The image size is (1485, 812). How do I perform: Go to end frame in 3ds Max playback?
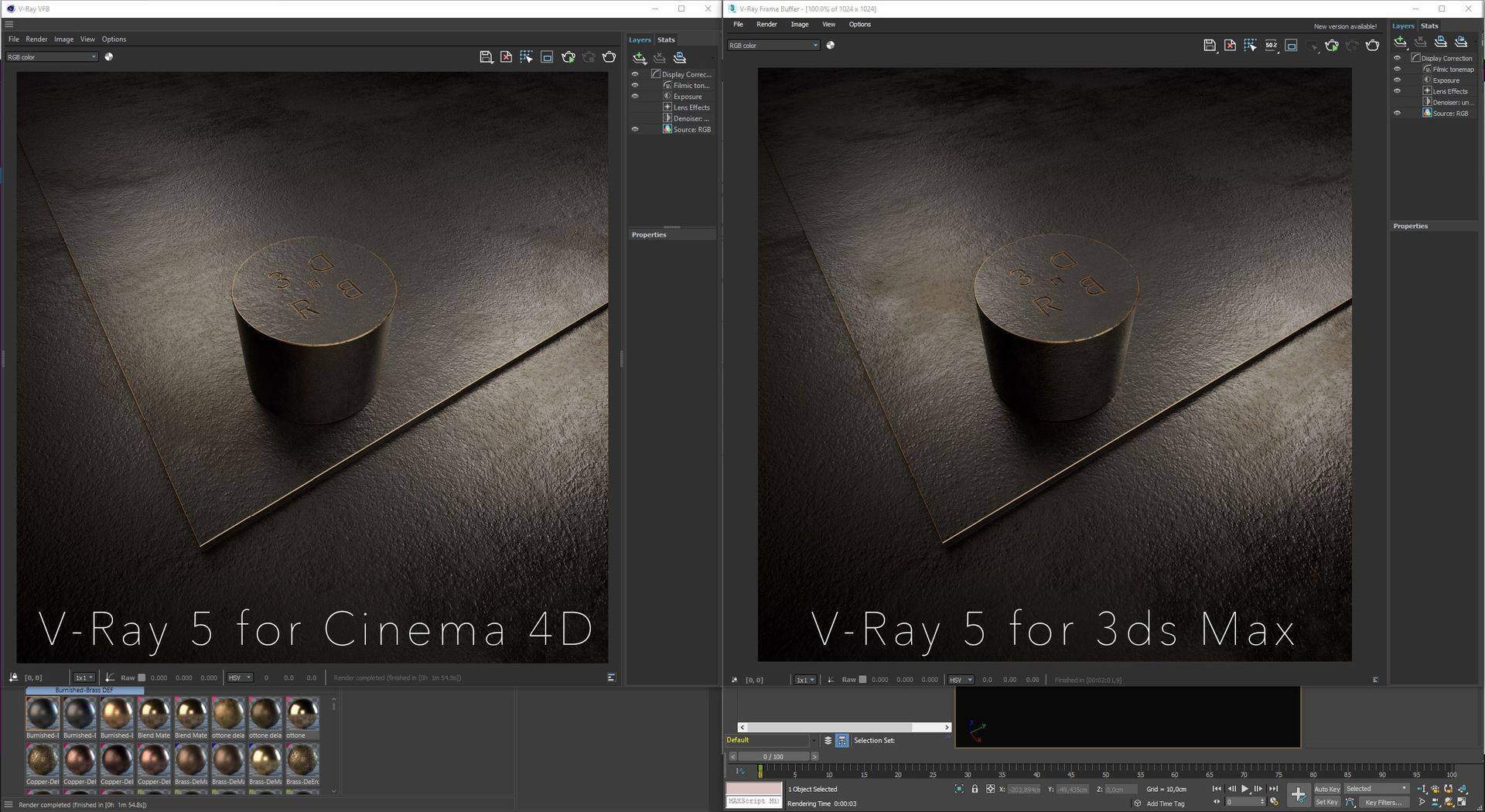pyautogui.click(x=1273, y=789)
